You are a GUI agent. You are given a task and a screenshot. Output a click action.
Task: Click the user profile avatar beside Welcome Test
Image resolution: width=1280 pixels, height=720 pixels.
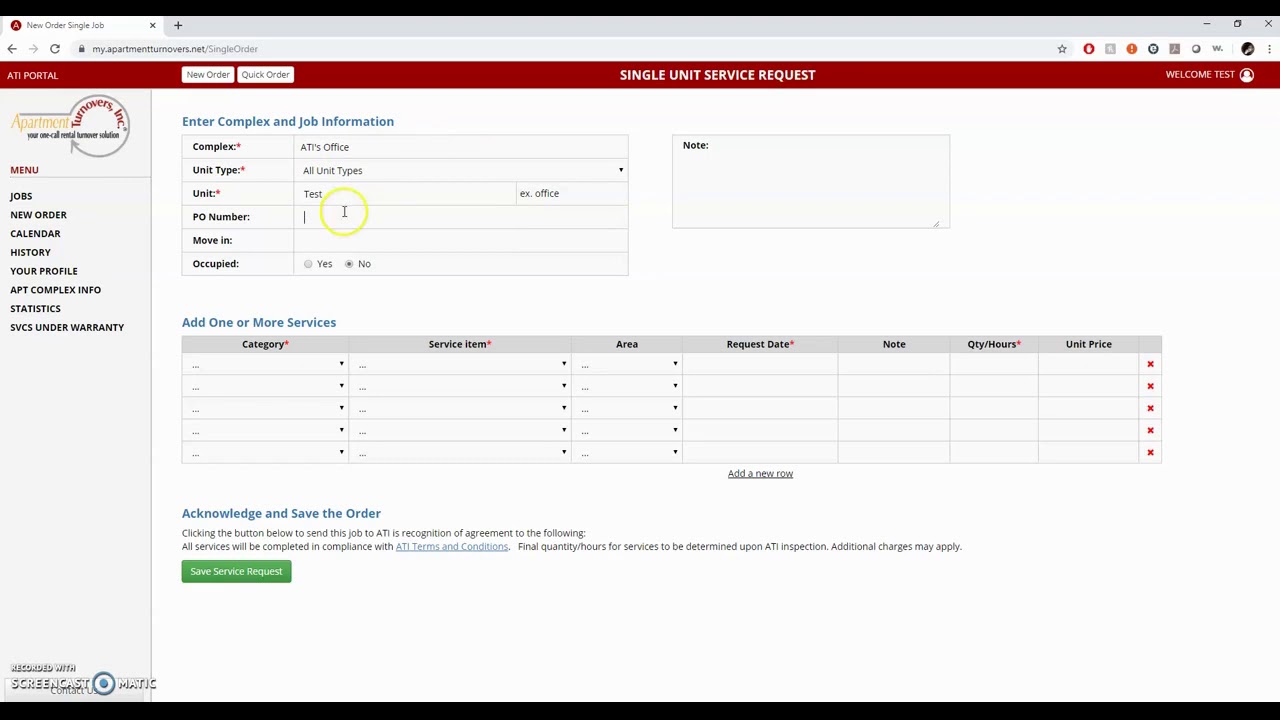click(1246, 75)
